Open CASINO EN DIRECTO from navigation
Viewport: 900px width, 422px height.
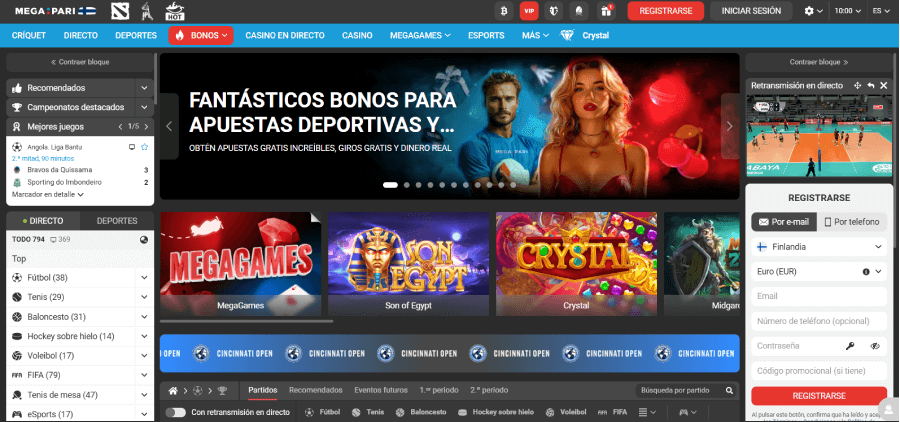(285, 35)
